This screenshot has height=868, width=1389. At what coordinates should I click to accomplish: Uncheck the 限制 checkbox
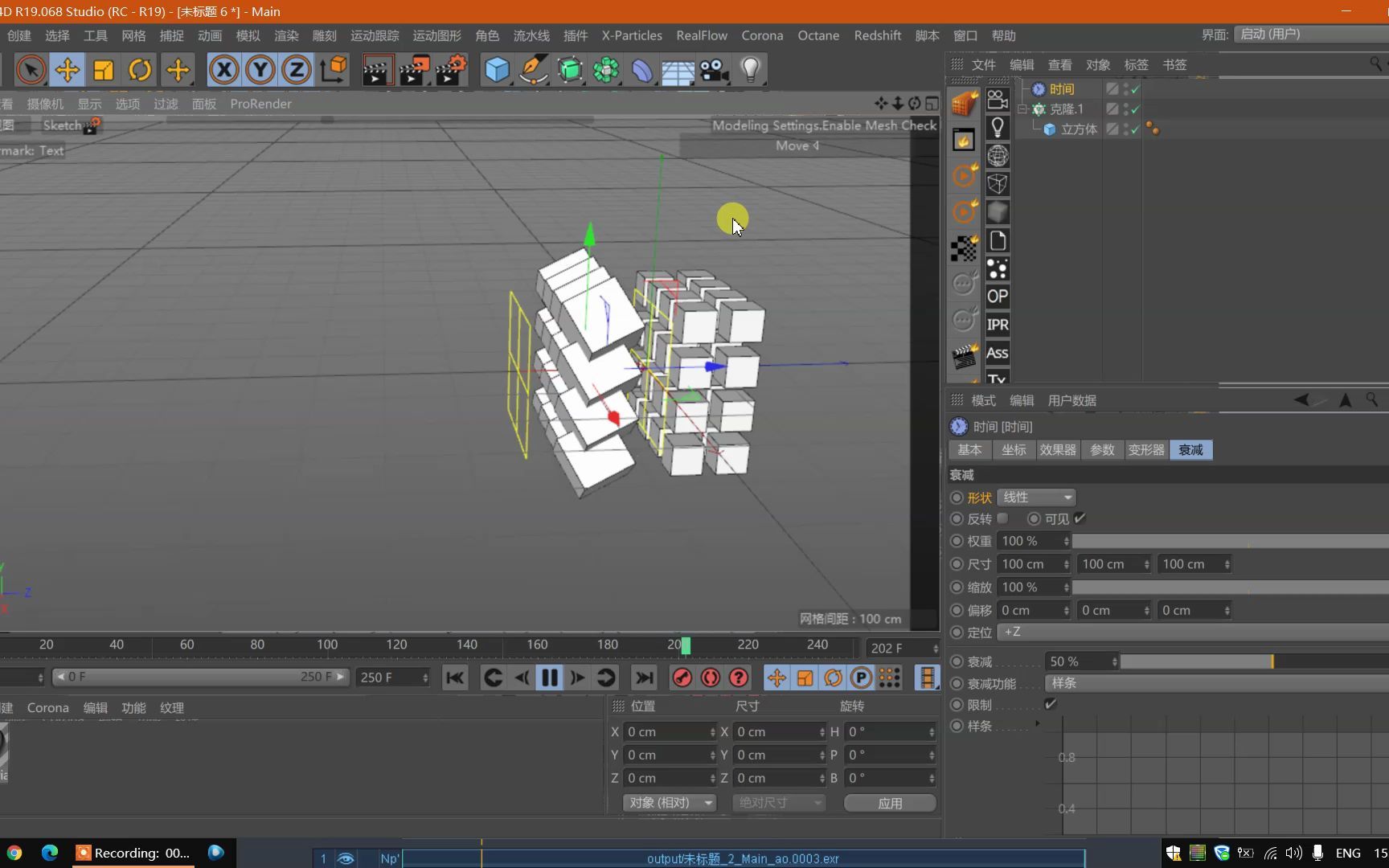(1050, 704)
